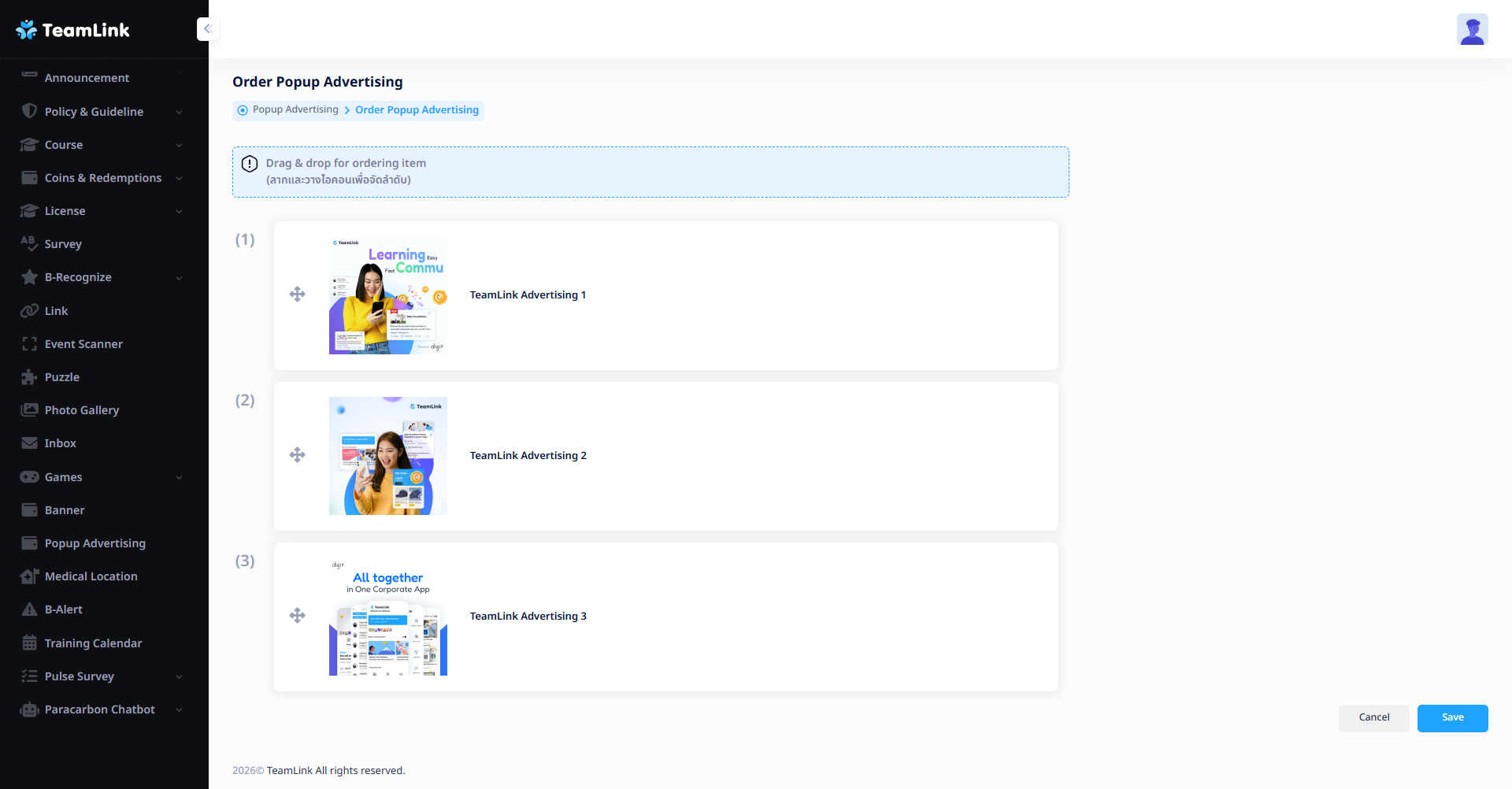This screenshot has width=1512, height=789.
Task: Click the drag handle for TeamLink Advertising 3
Action: [297, 616]
